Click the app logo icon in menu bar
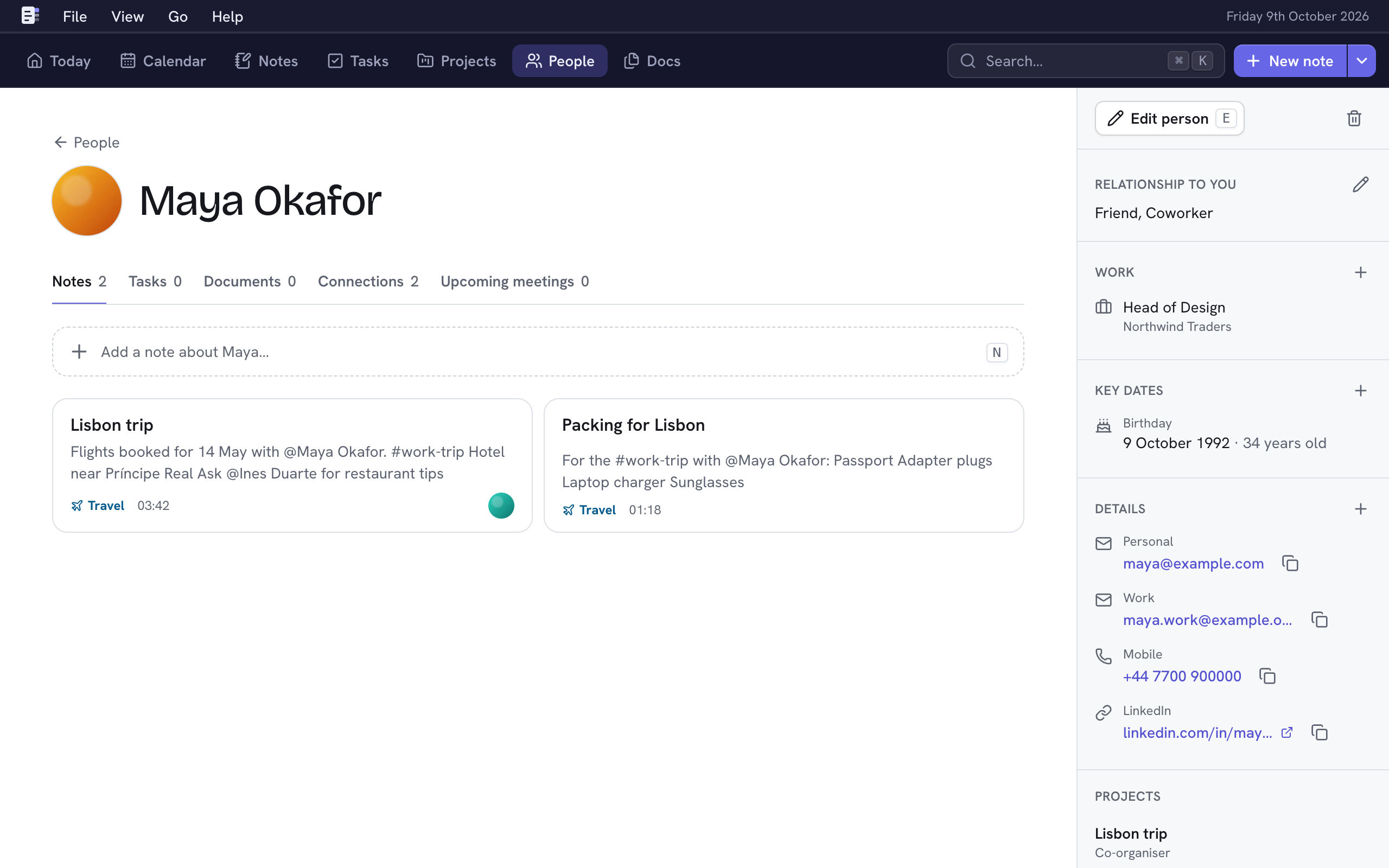Screen dimensions: 1389x868 point(30,16)
